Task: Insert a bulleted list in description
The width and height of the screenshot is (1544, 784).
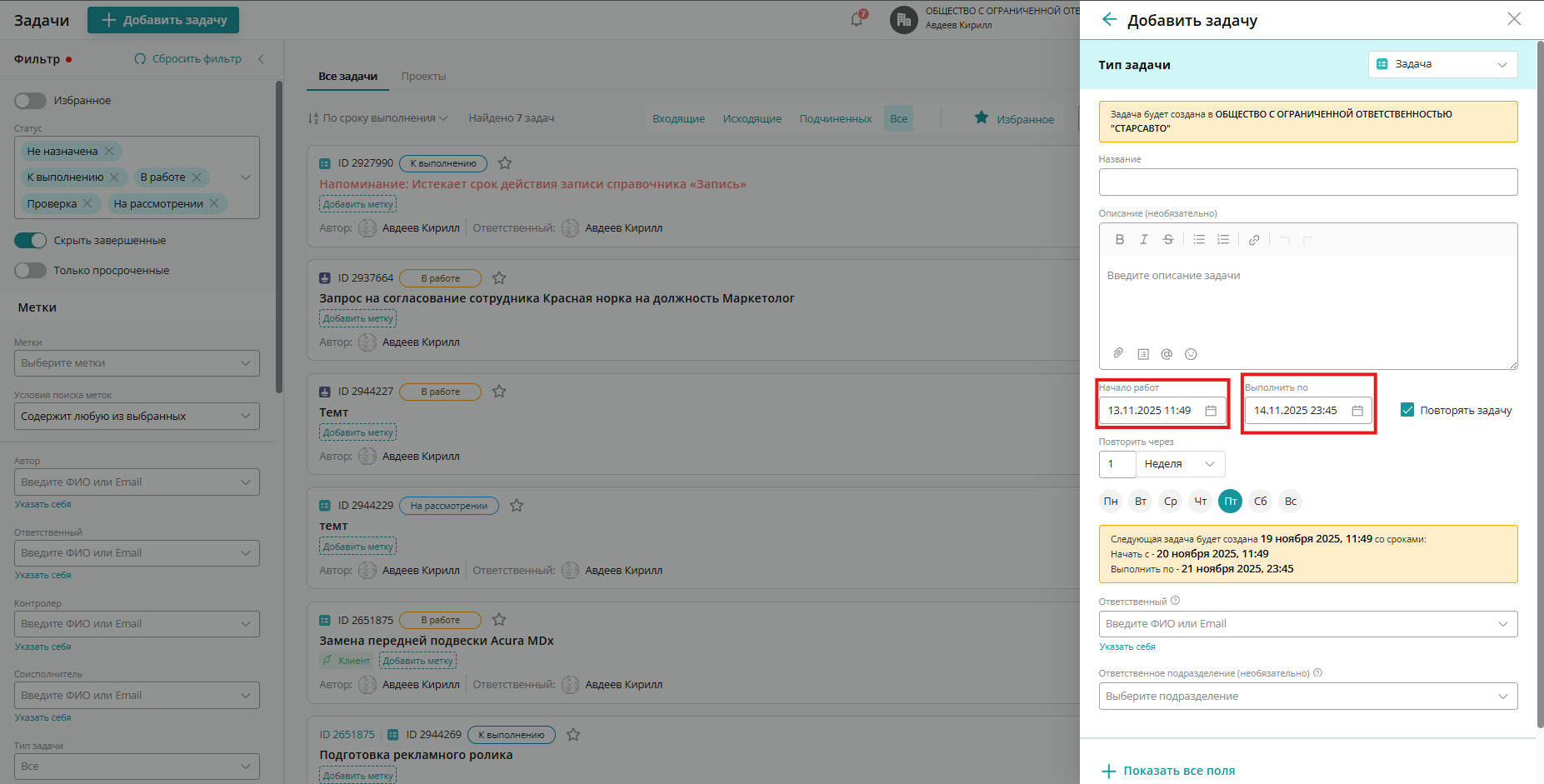Action: click(1199, 239)
